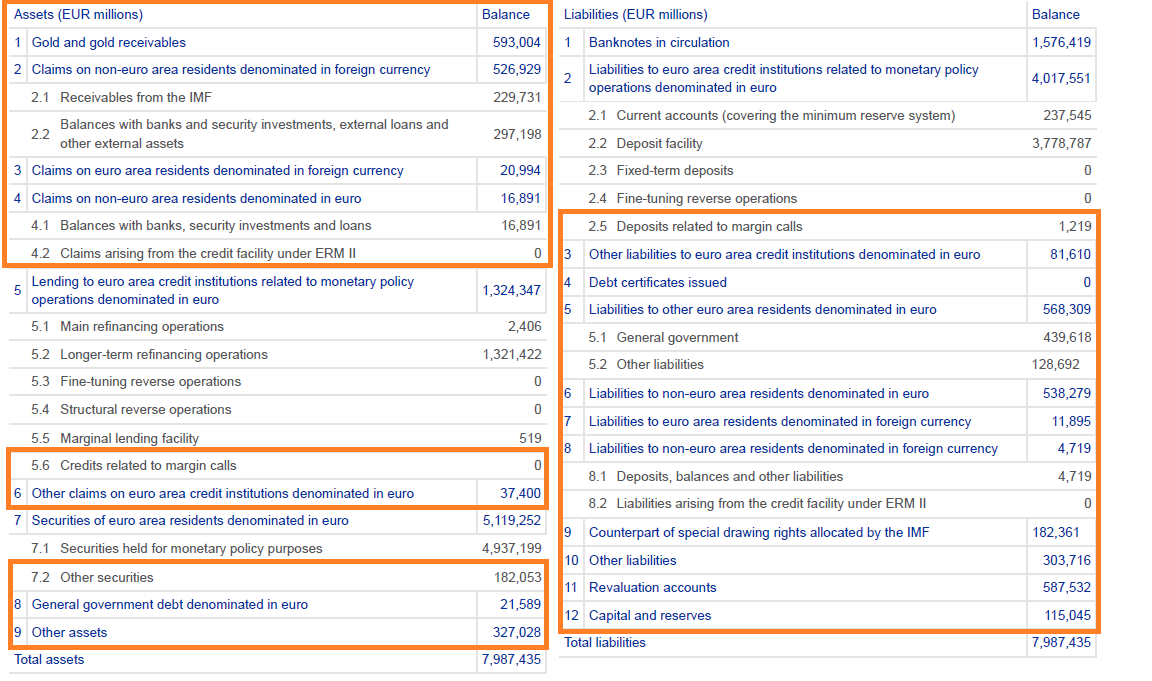Click the total assets value 7,987,435
The height and width of the screenshot is (681, 1152).
coord(511,659)
